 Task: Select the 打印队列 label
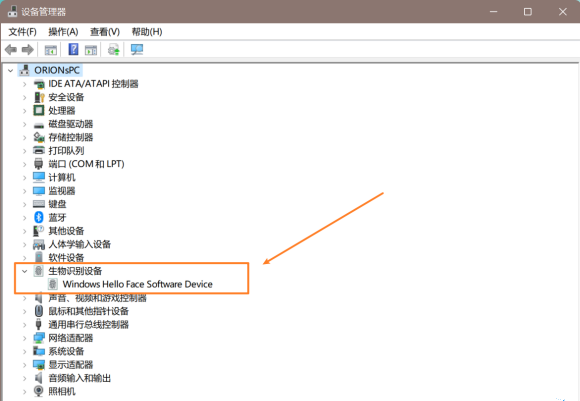click(66, 151)
